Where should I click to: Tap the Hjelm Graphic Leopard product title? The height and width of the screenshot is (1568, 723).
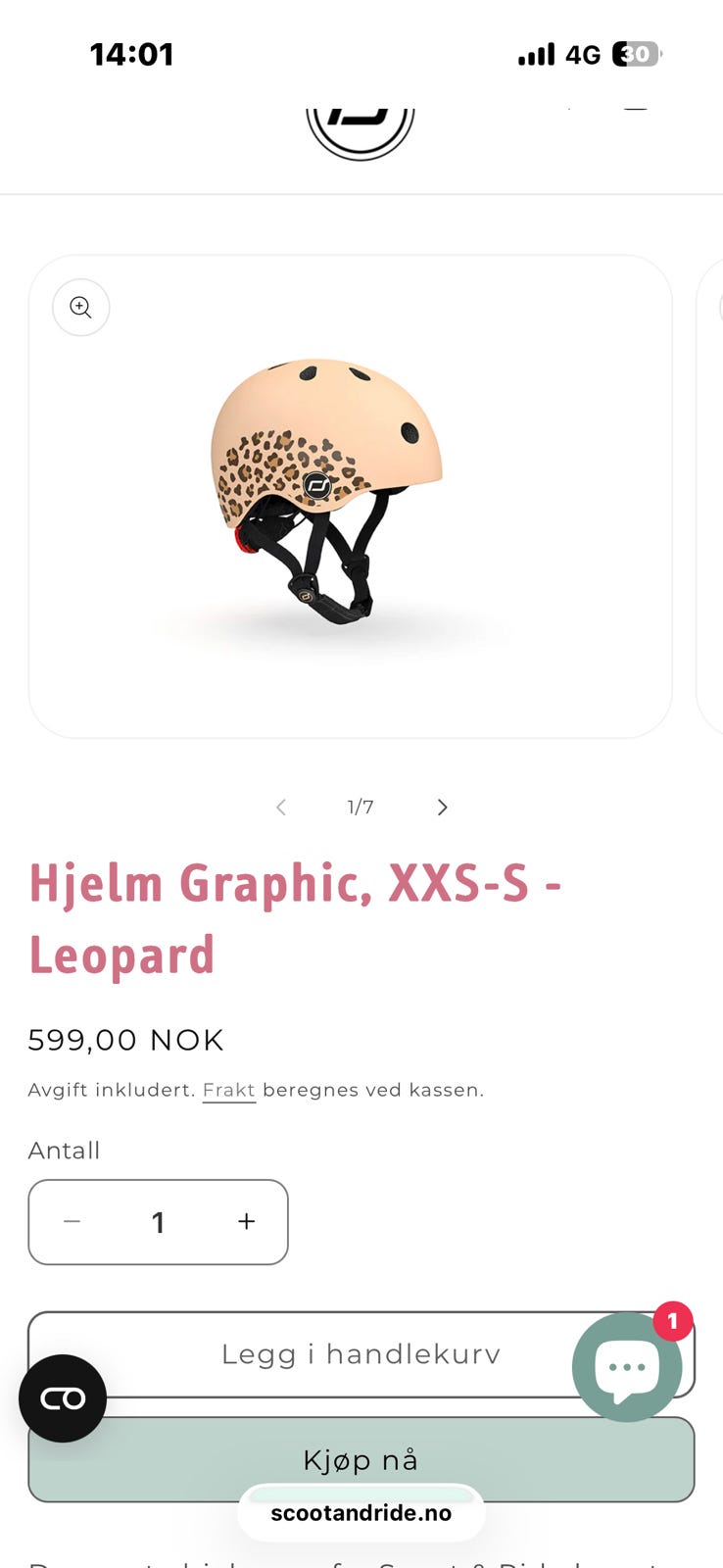point(294,918)
